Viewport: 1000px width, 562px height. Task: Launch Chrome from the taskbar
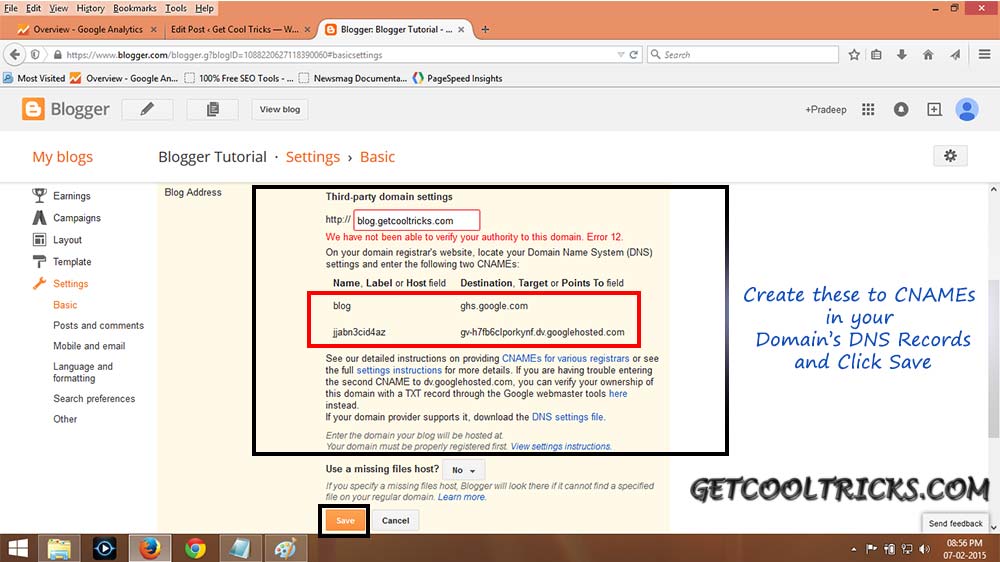tap(195, 548)
